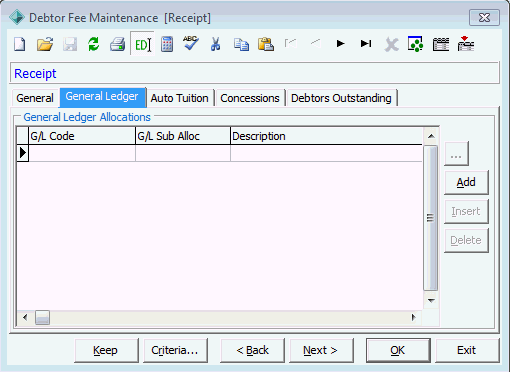Run the ABC spell check icon
Viewport: 510px width, 372px height.
tap(191, 43)
